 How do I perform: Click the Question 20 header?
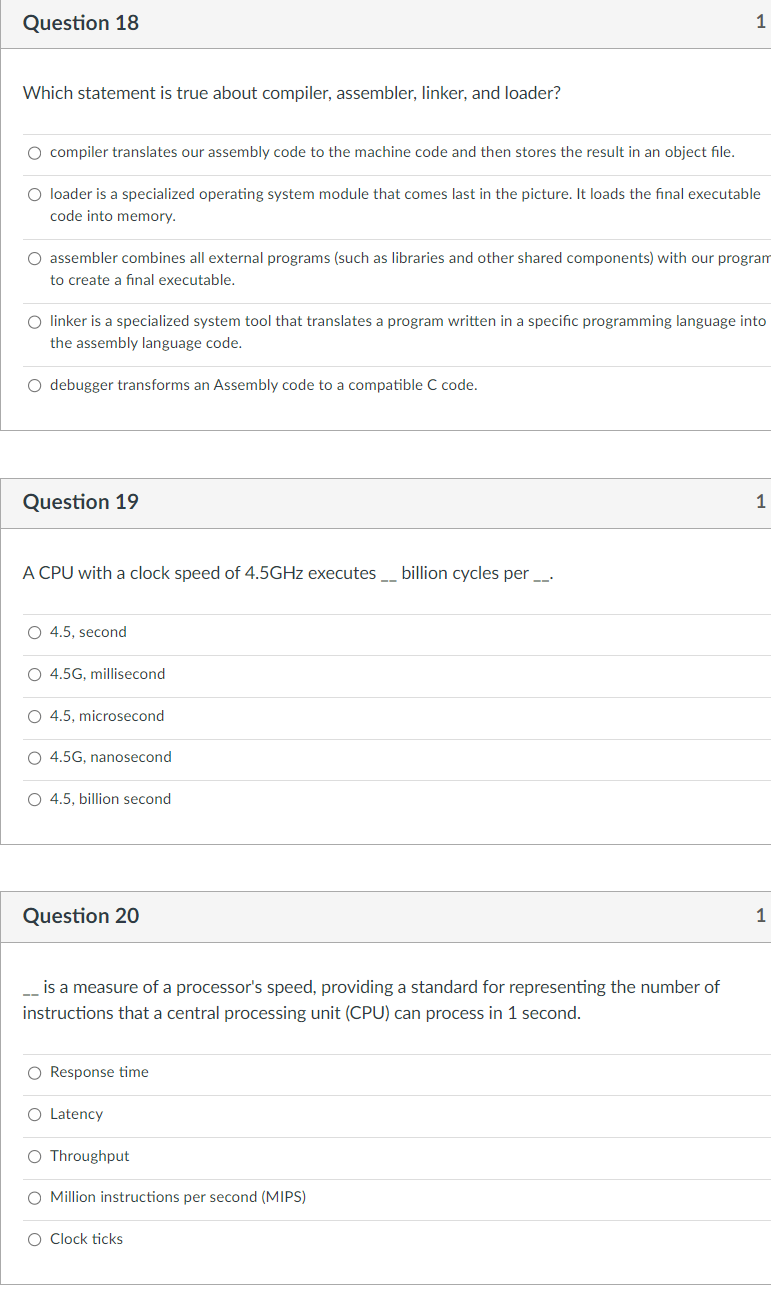(x=81, y=916)
